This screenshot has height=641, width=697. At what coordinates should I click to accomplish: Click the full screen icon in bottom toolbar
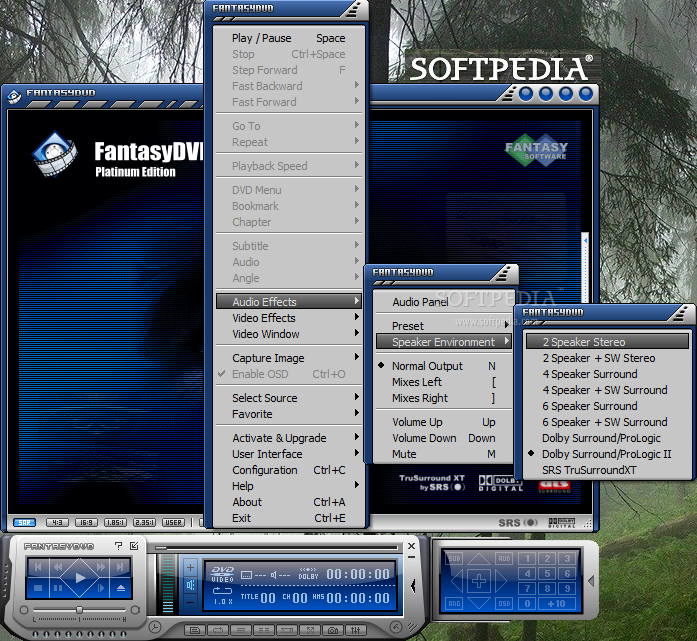(310, 630)
